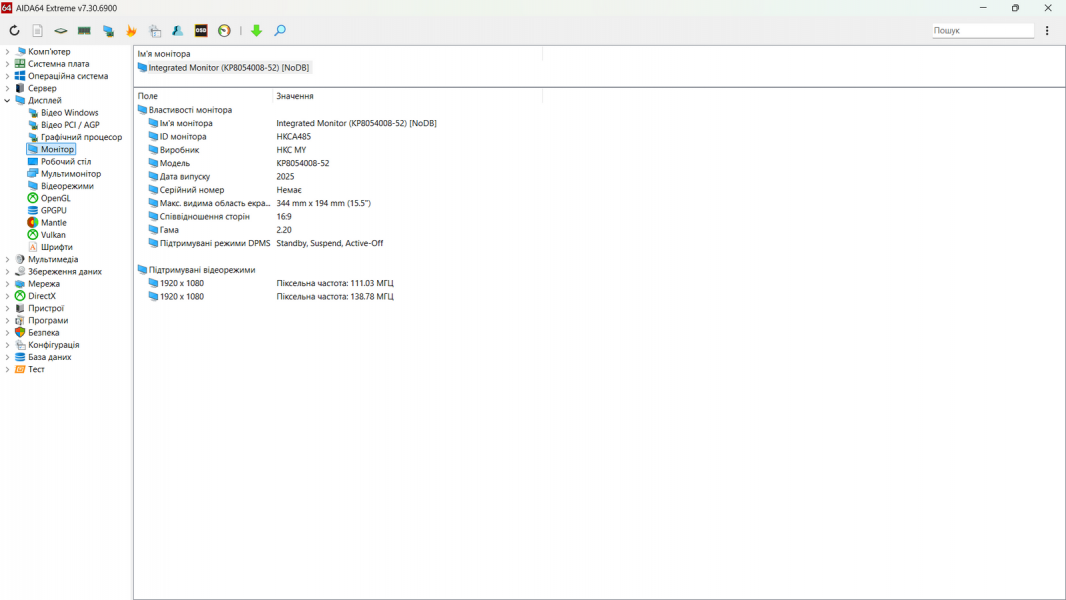The image size is (1066, 600).
Task: Click the gauge sensor panel icon
Action: [x=224, y=31]
